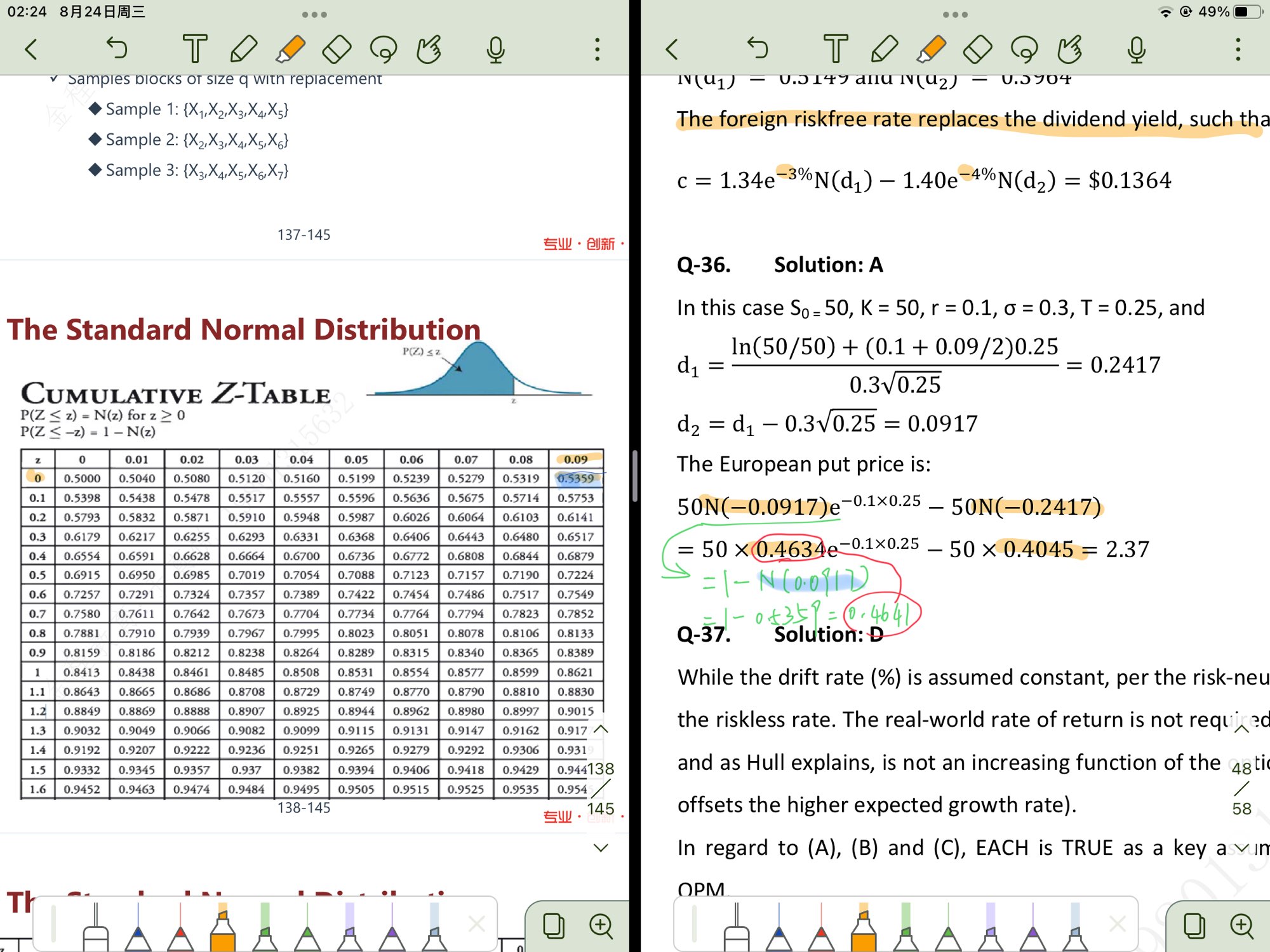Tap the shape-drawing hand tool in right pane
Image resolution: width=1270 pixels, height=952 pixels.
click(x=1070, y=49)
